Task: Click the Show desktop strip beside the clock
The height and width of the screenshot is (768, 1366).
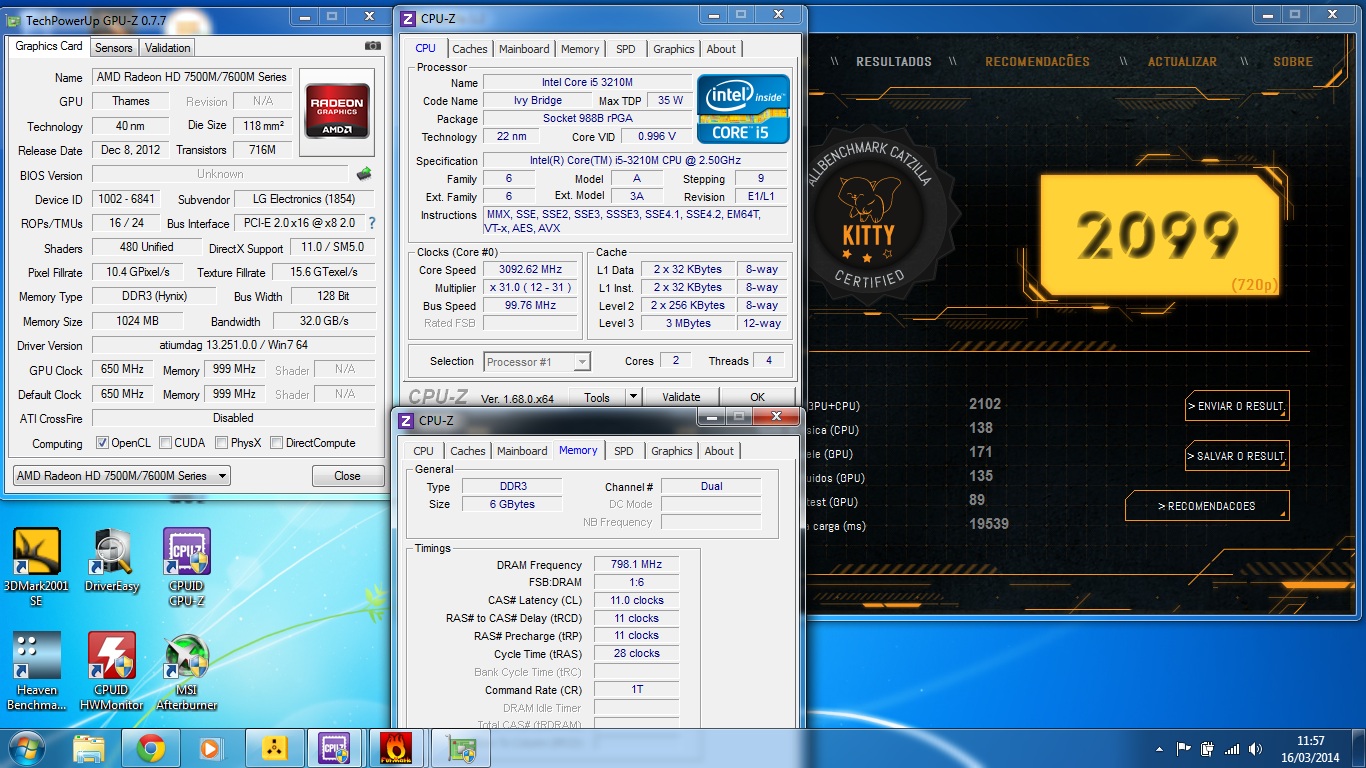Action: [1358, 748]
